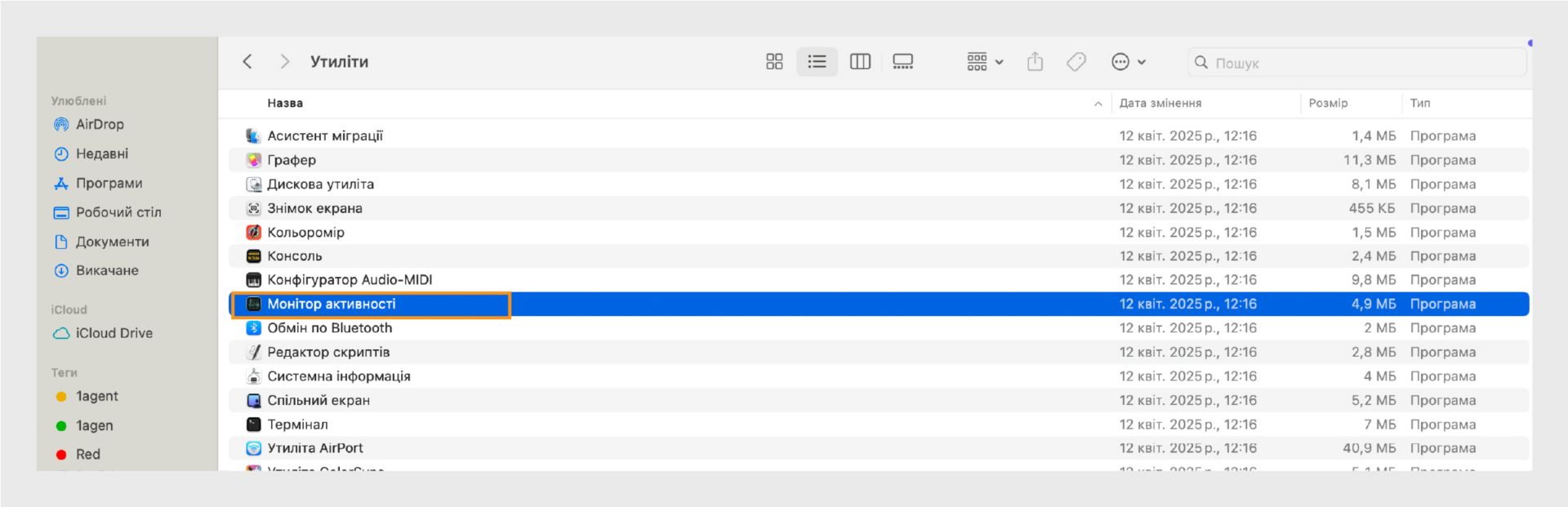1568x507 pixels.
Task: Select the Red tag in sidebar
Action: coord(87,455)
